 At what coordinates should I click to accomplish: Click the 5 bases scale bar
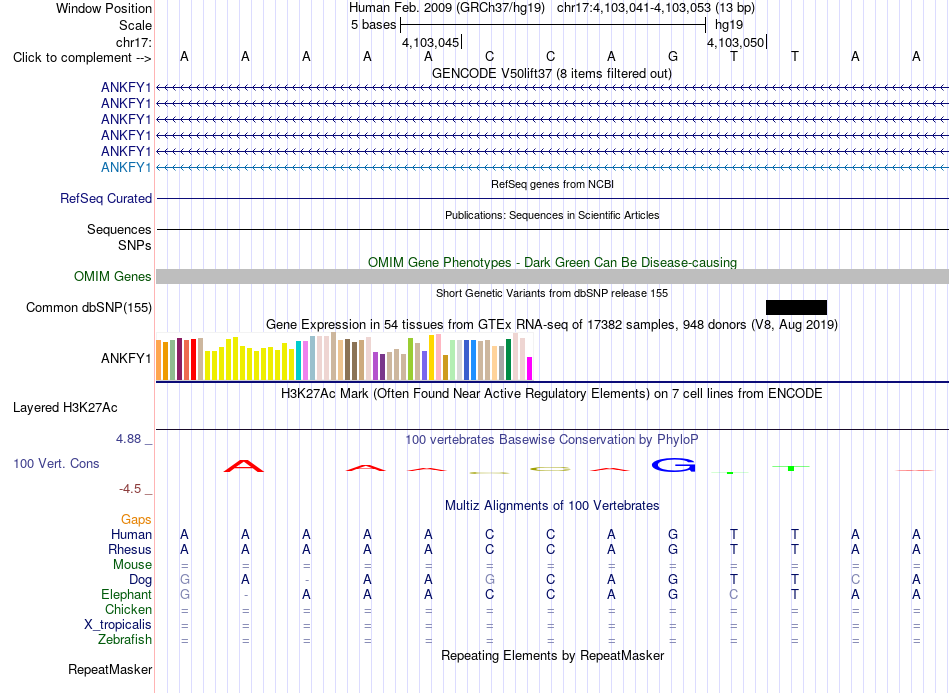(x=553, y=25)
